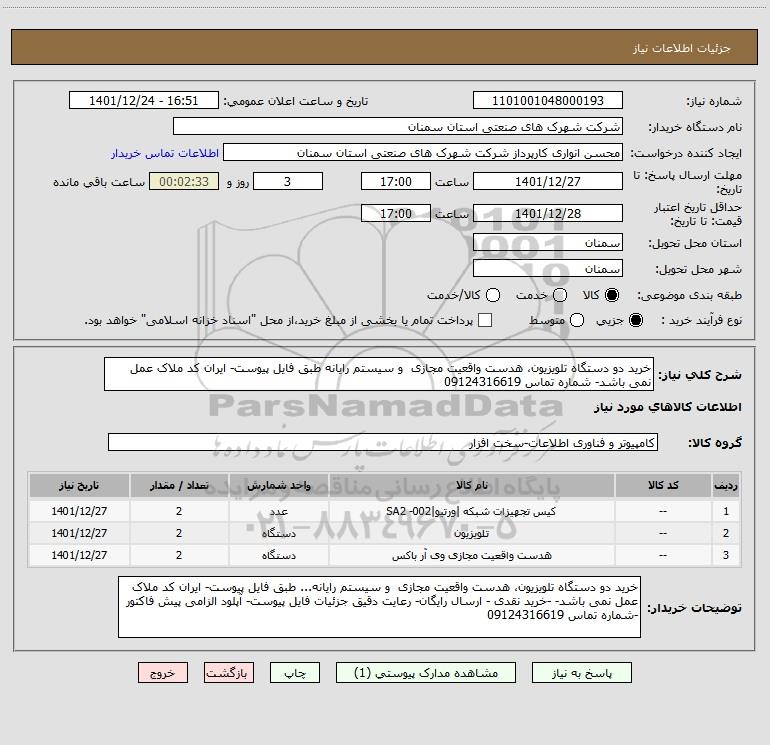Viewport: 770px width, 745px height.
Task: Click the delivery city field سمنان
Action: 548,269
